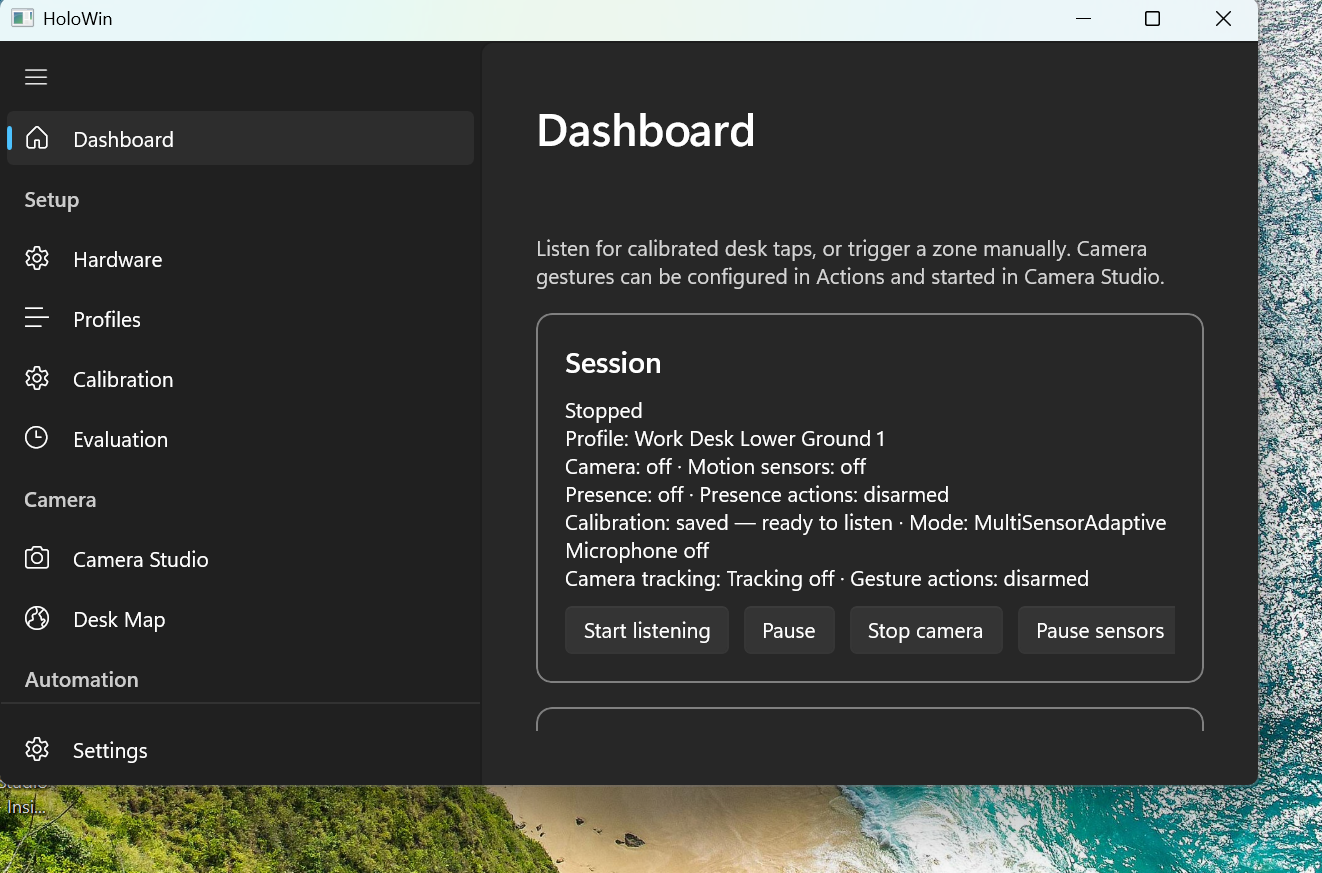Click the "Listen for calibrated desk taps" description
The width and height of the screenshot is (1322, 873).
[x=851, y=263]
